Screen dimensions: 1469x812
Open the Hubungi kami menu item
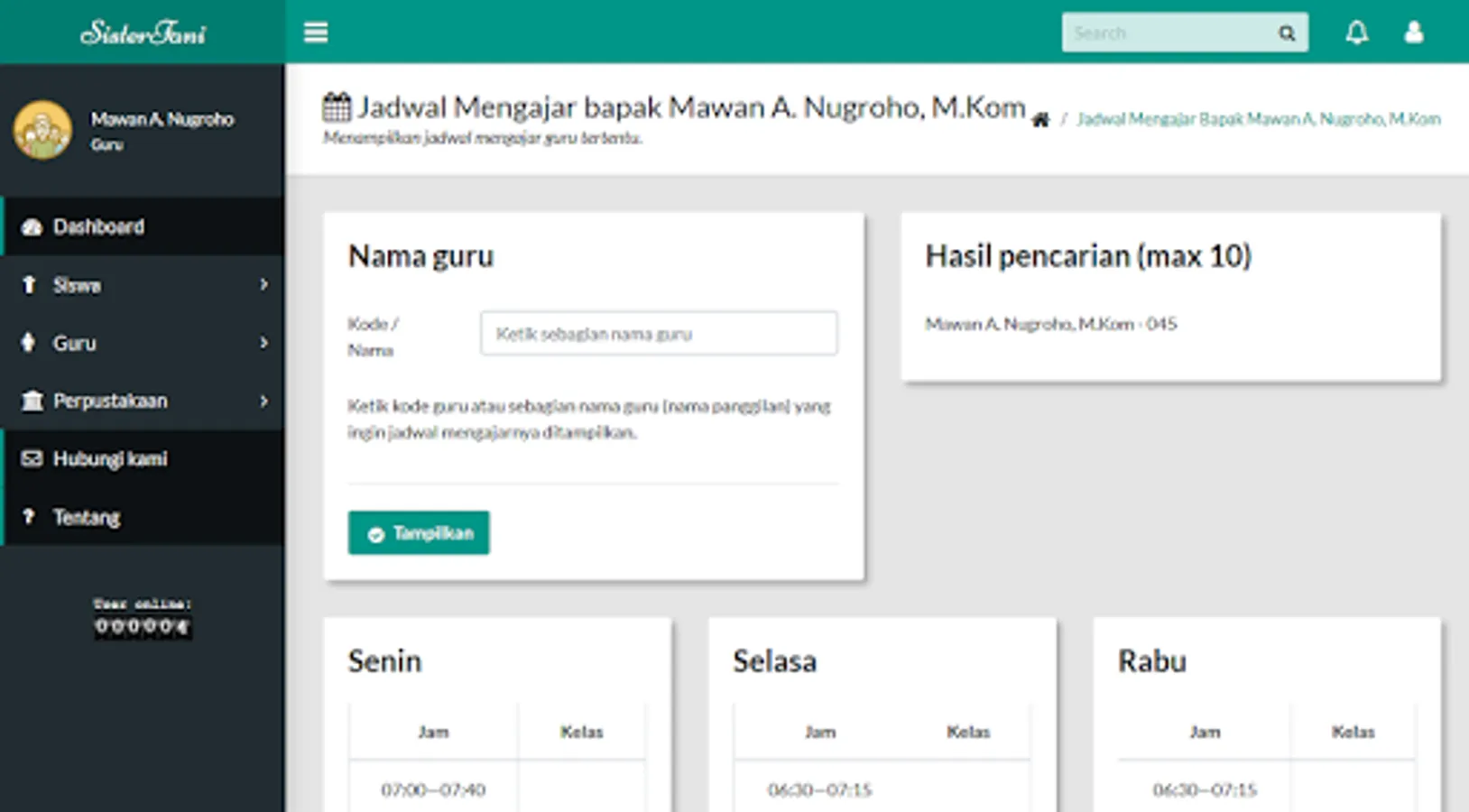coord(143,458)
